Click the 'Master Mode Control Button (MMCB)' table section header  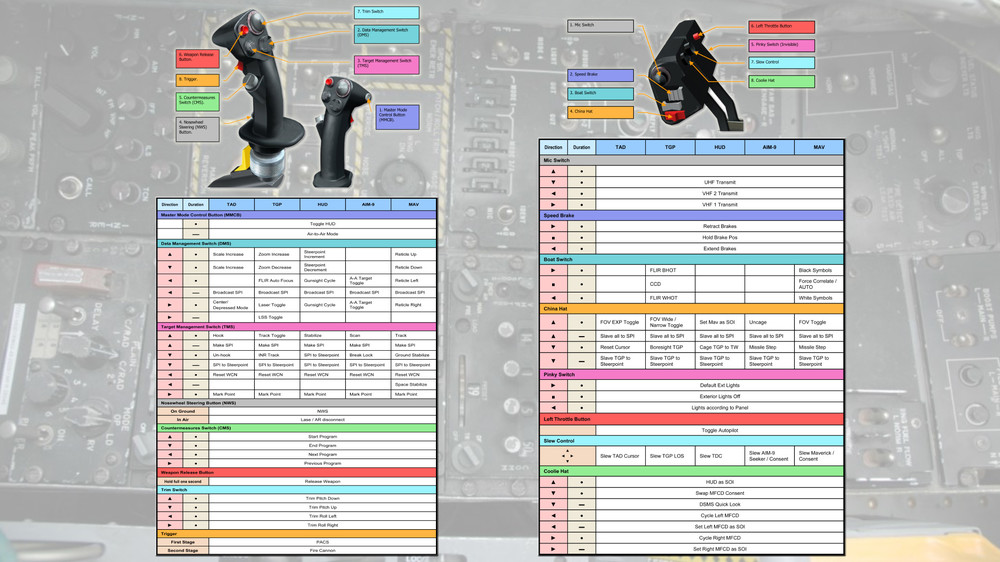(x=297, y=215)
